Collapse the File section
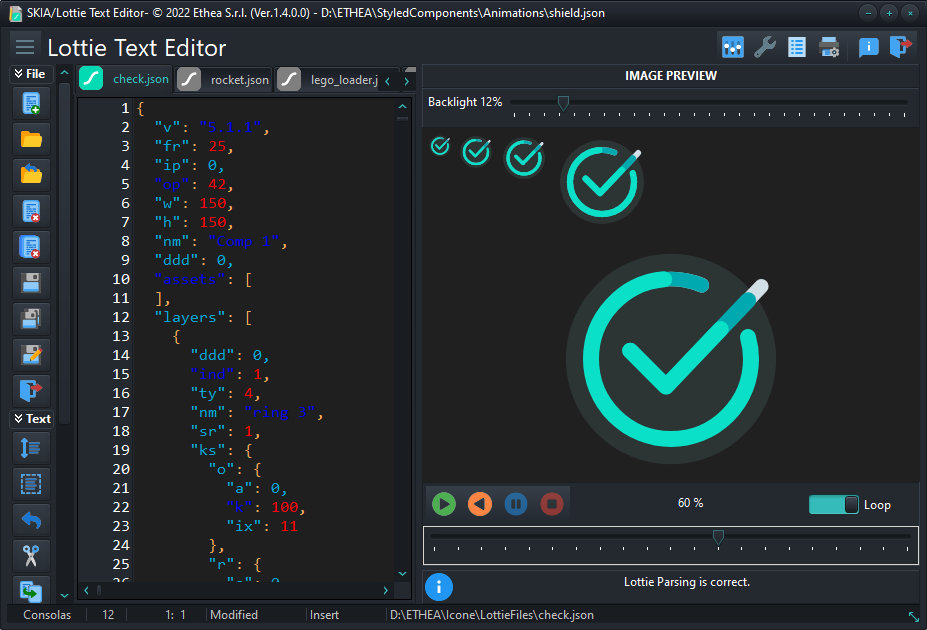927x630 pixels. pyautogui.click(x=31, y=74)
